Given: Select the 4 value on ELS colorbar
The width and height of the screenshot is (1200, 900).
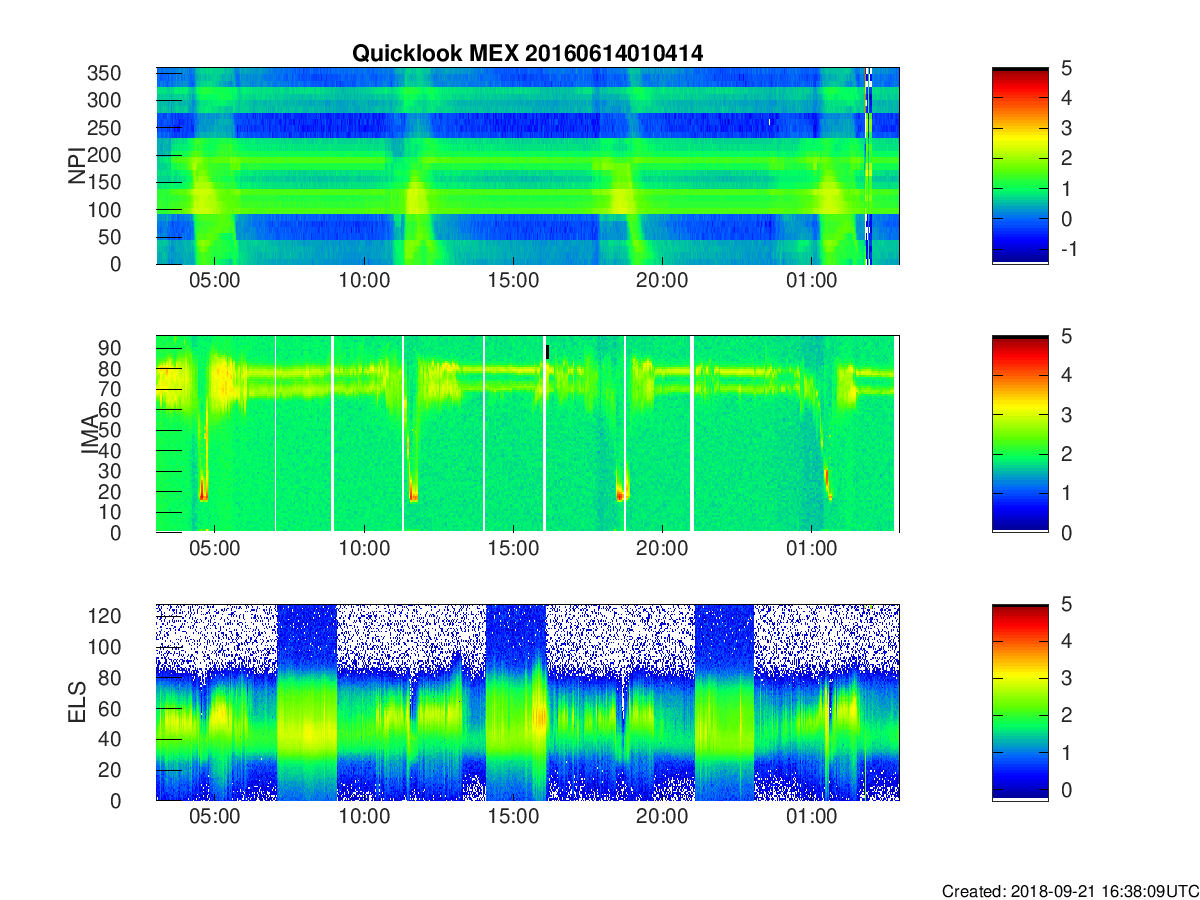Looking at the screenshot, I should 1066,641.
